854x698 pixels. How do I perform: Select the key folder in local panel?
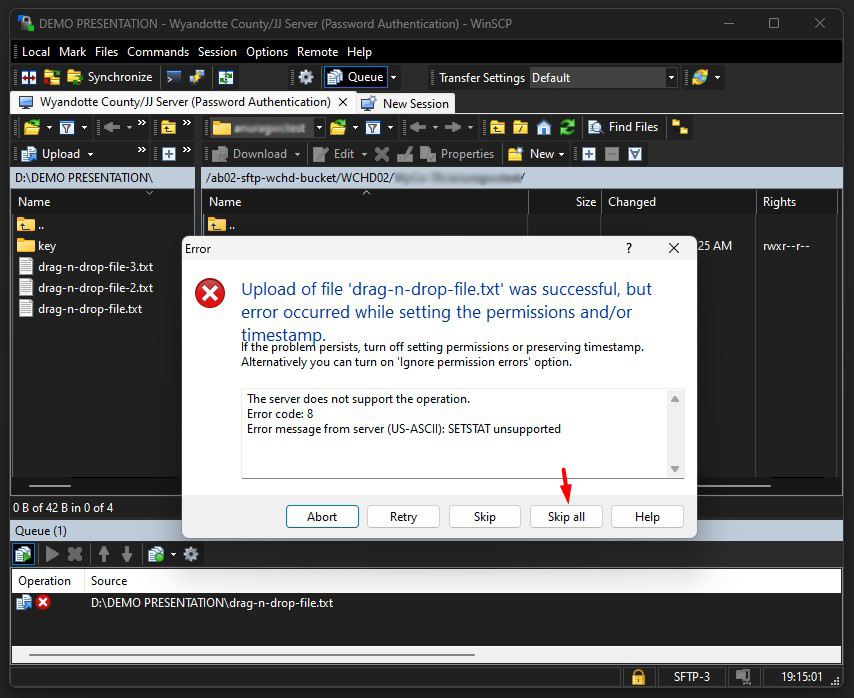36,246
